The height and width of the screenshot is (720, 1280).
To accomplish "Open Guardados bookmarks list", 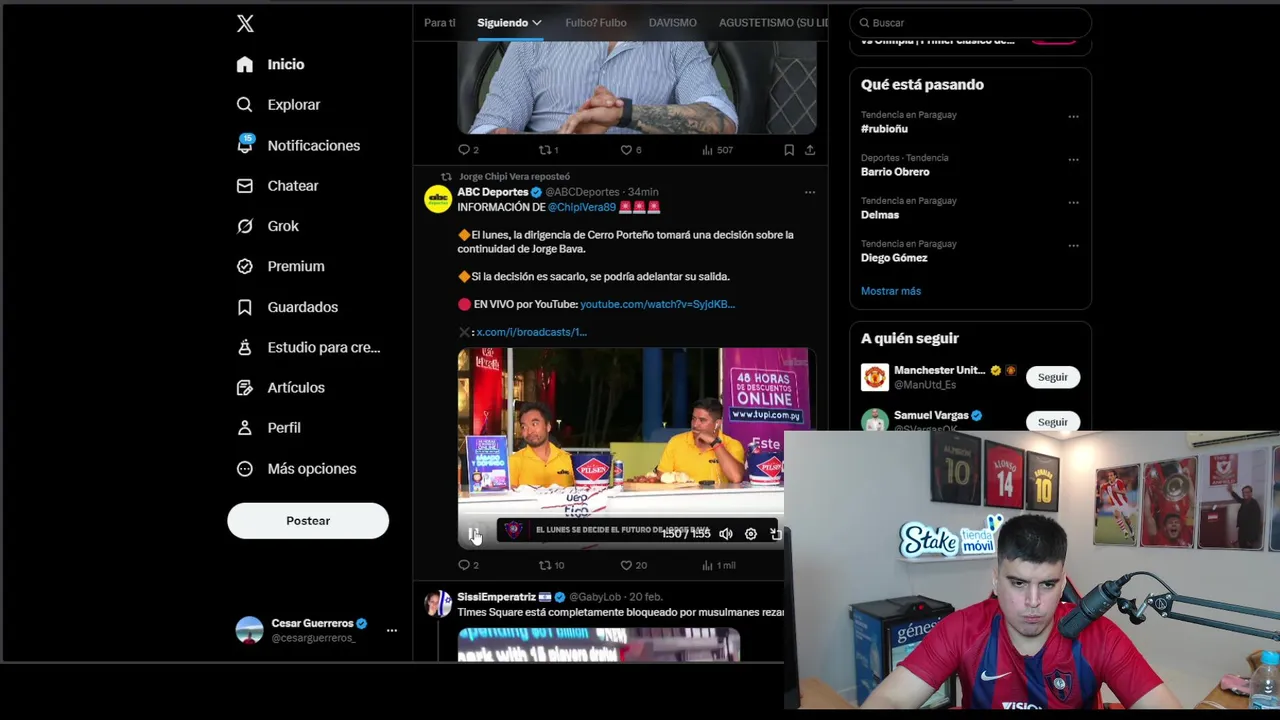I will click(x=287, y=307).
